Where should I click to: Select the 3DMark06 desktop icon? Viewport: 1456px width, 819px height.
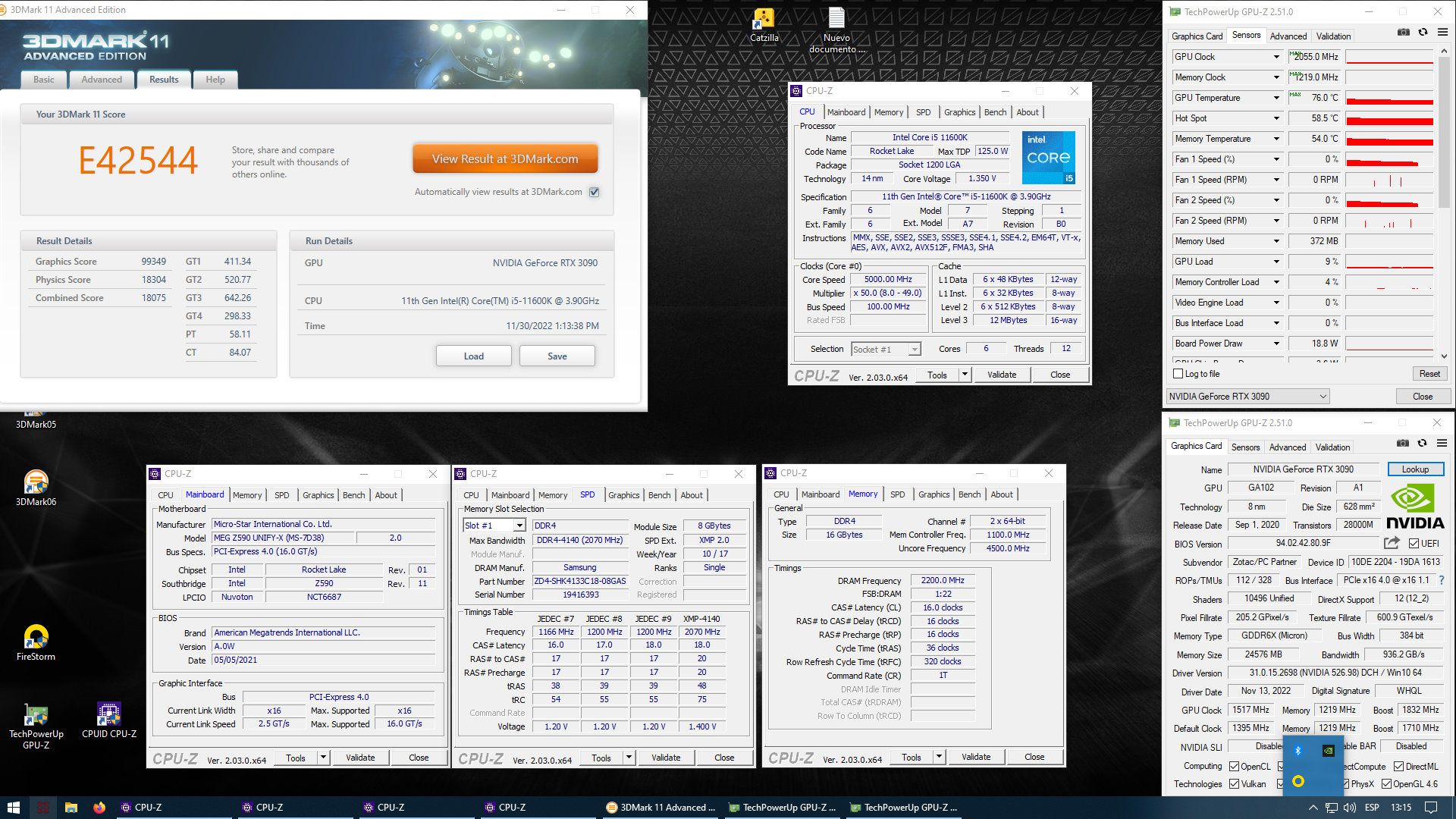click(x=36, y=488)
